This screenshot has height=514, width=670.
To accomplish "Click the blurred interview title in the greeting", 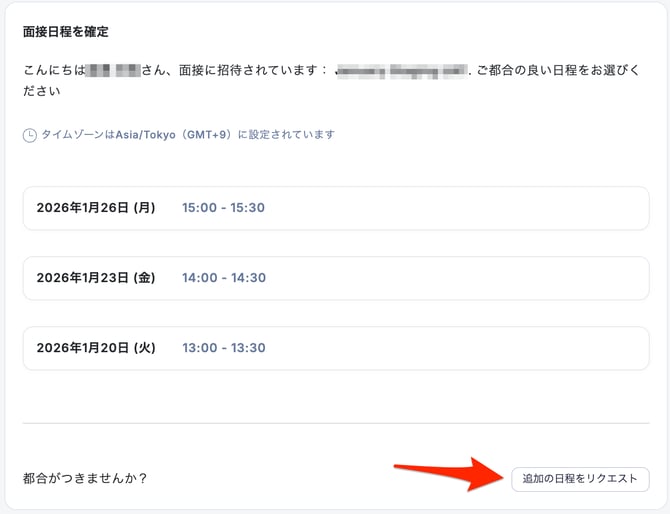I will [402, 72].
